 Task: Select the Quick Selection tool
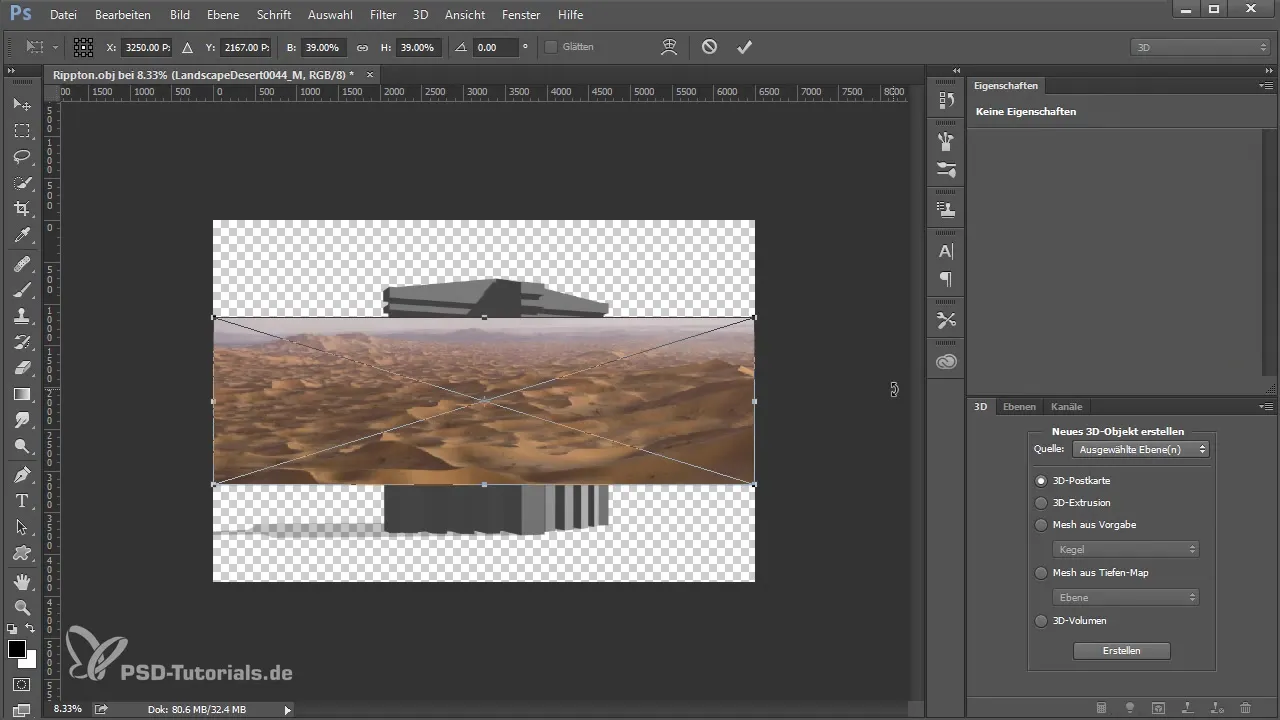[x=21, y=183]
